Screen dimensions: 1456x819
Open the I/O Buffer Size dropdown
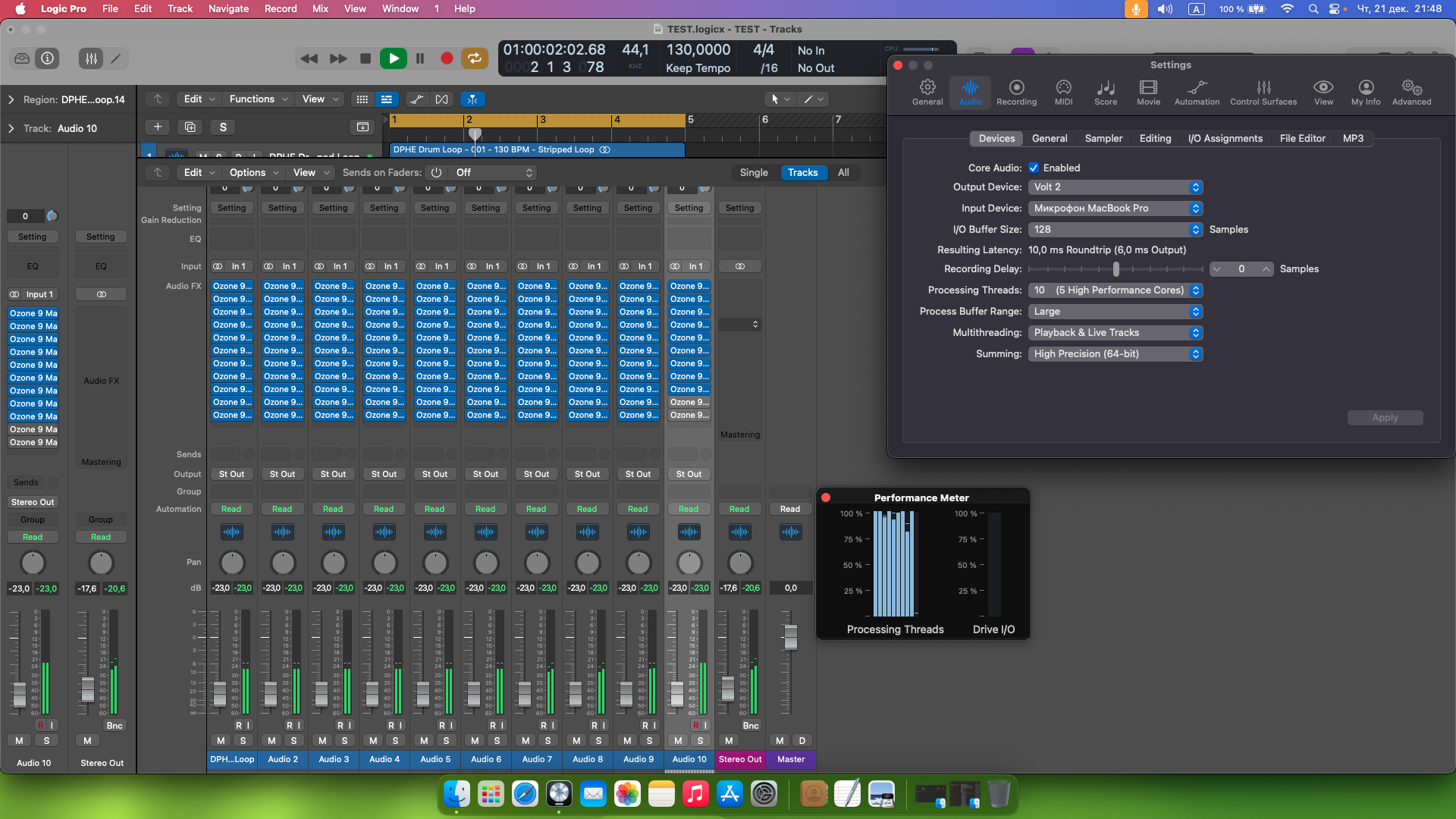(1115, 230)
